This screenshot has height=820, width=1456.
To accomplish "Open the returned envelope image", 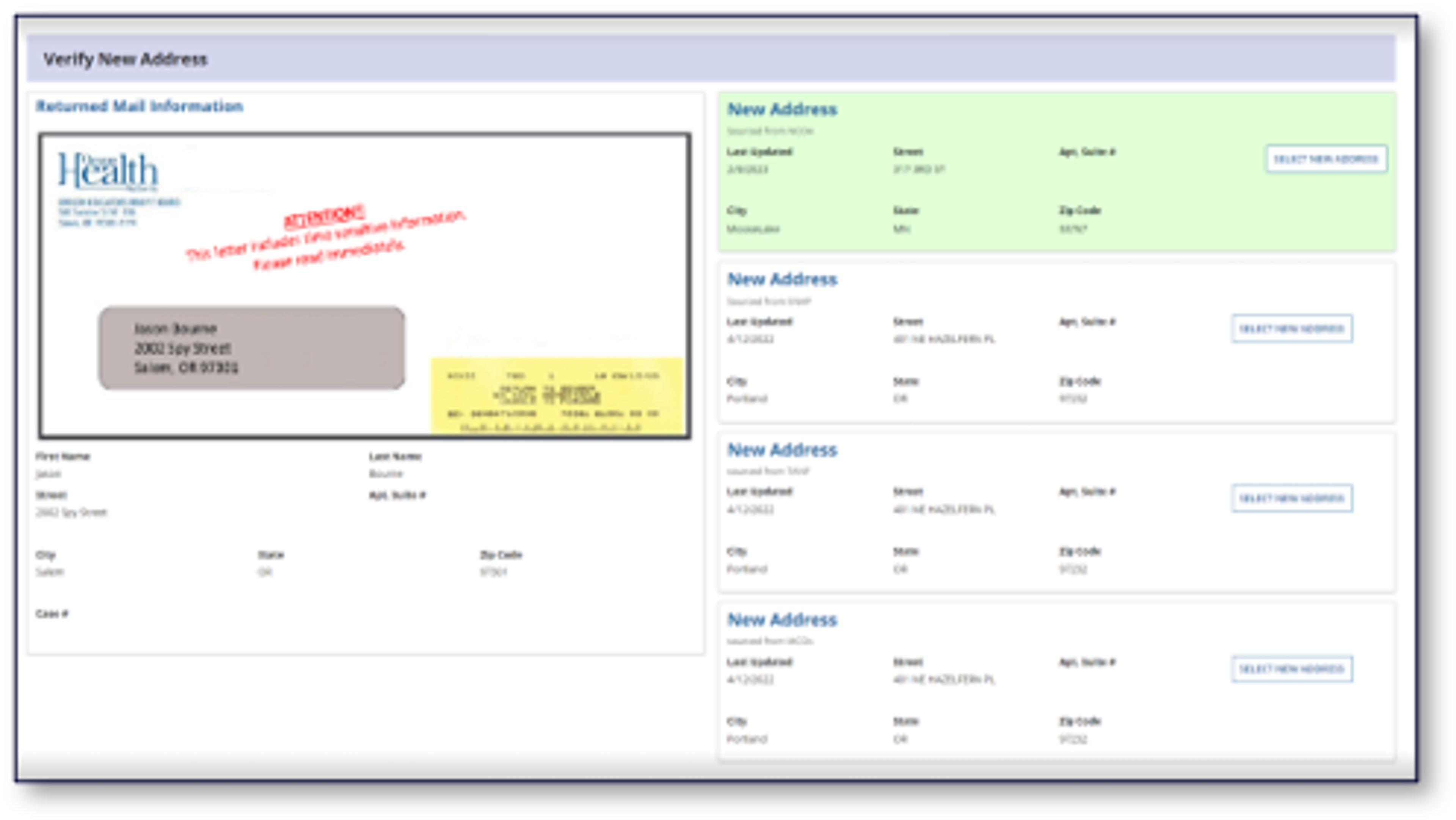I will point(364,286).
